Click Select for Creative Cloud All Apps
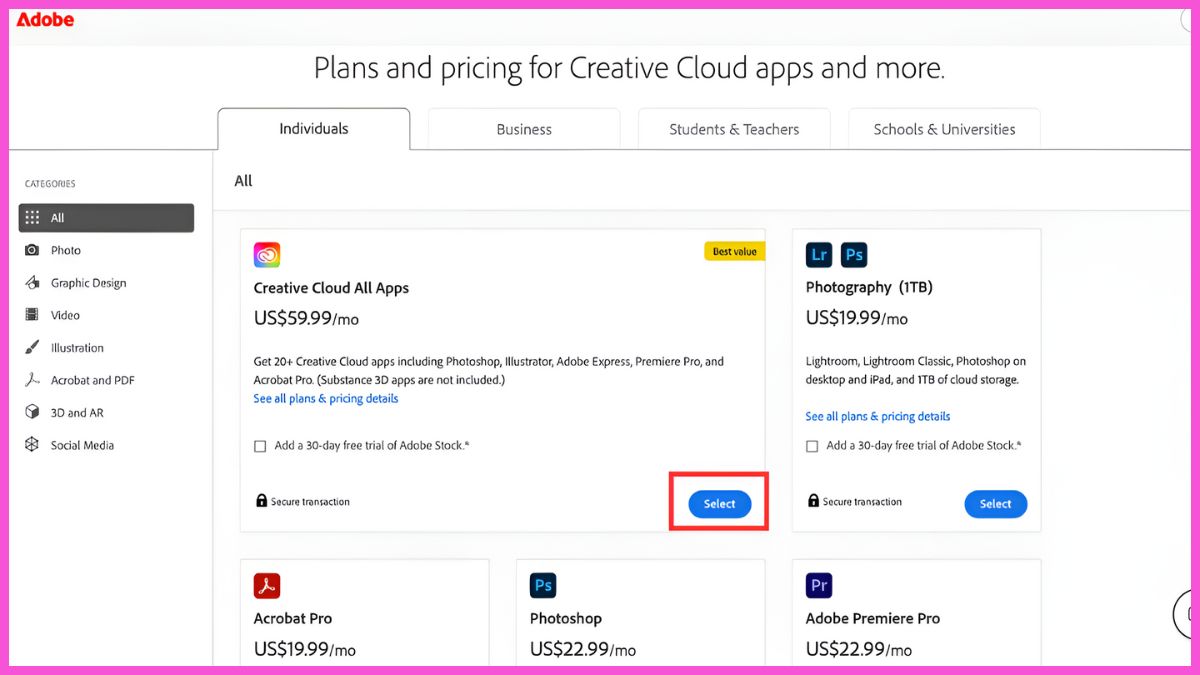 (719, 504)
